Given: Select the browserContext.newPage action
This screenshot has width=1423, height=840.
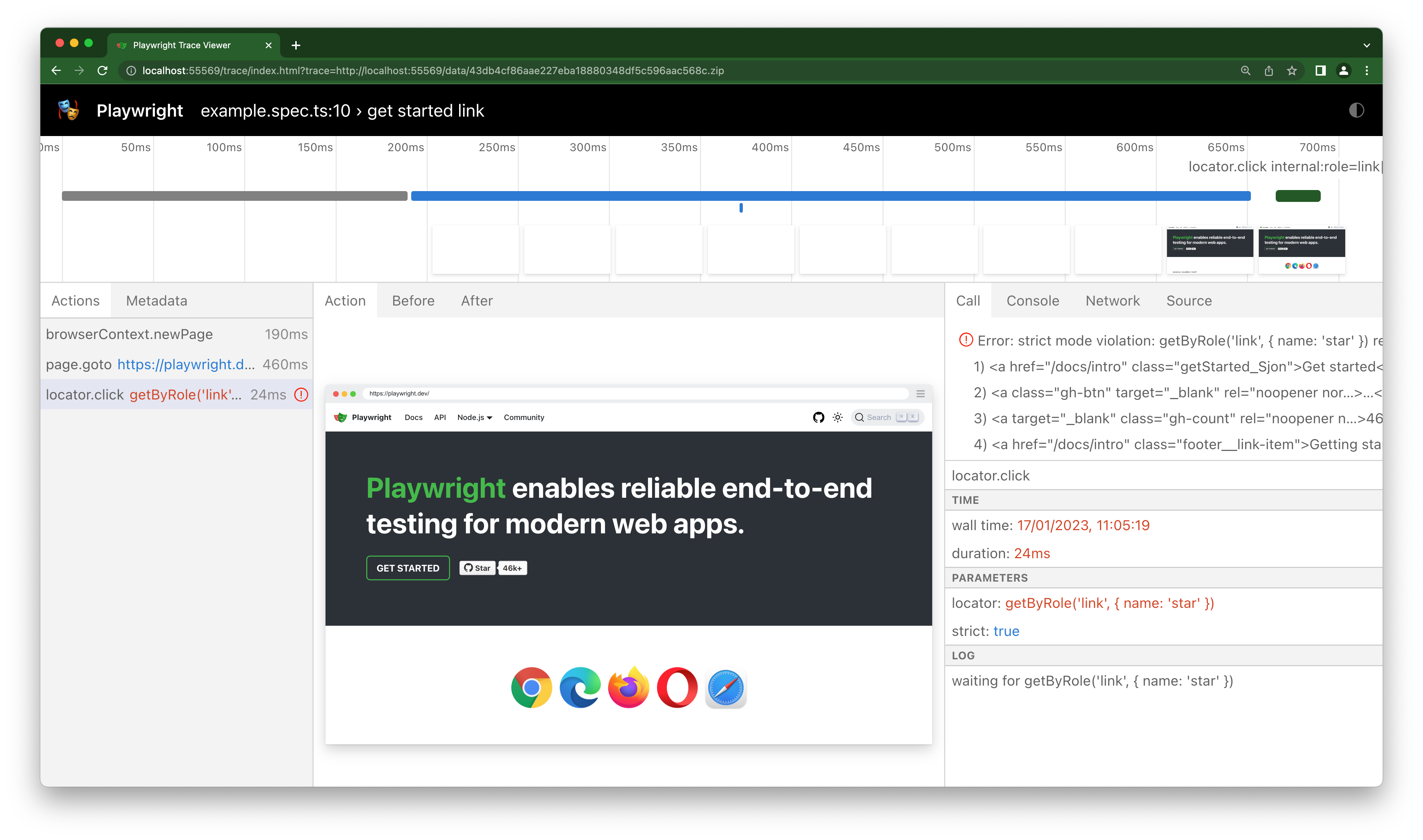Looking at the screenshot, I should pyautogui.click(x=176, y=334).
